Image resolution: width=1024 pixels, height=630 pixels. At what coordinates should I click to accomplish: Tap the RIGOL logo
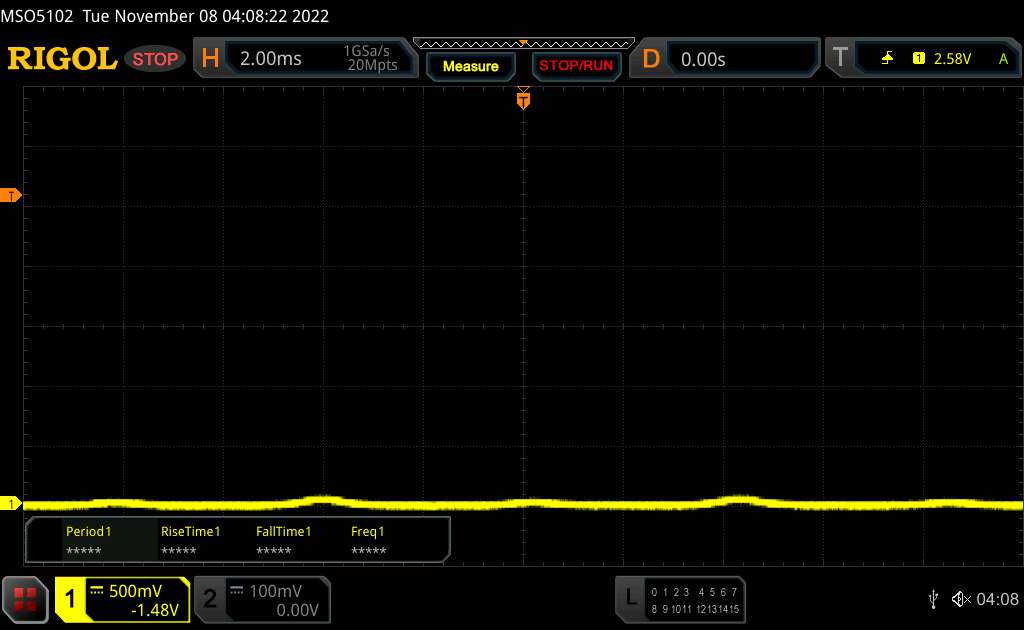click(62, 59)
